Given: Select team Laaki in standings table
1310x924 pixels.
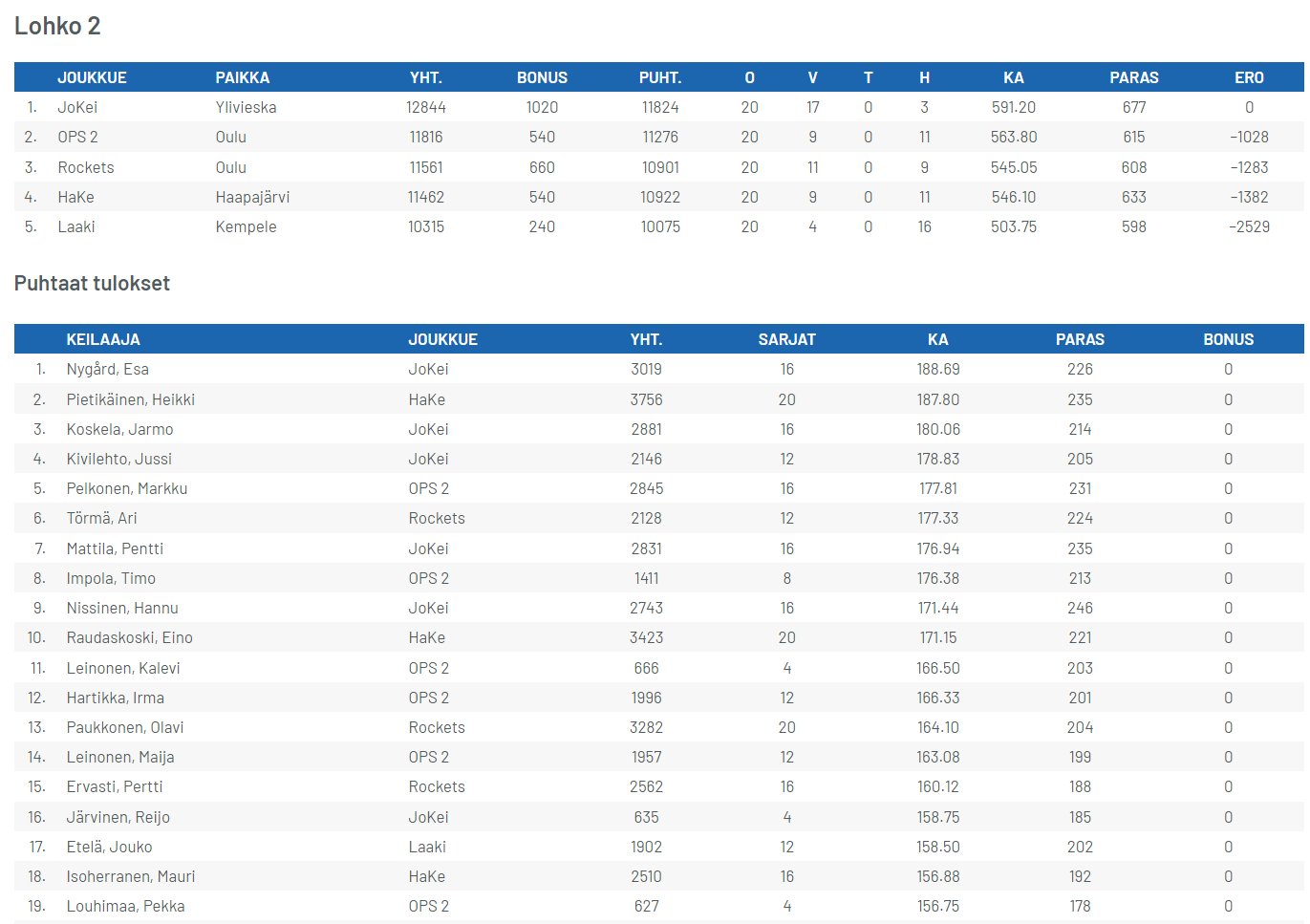Looking at the screenshot, I should 76,226.
